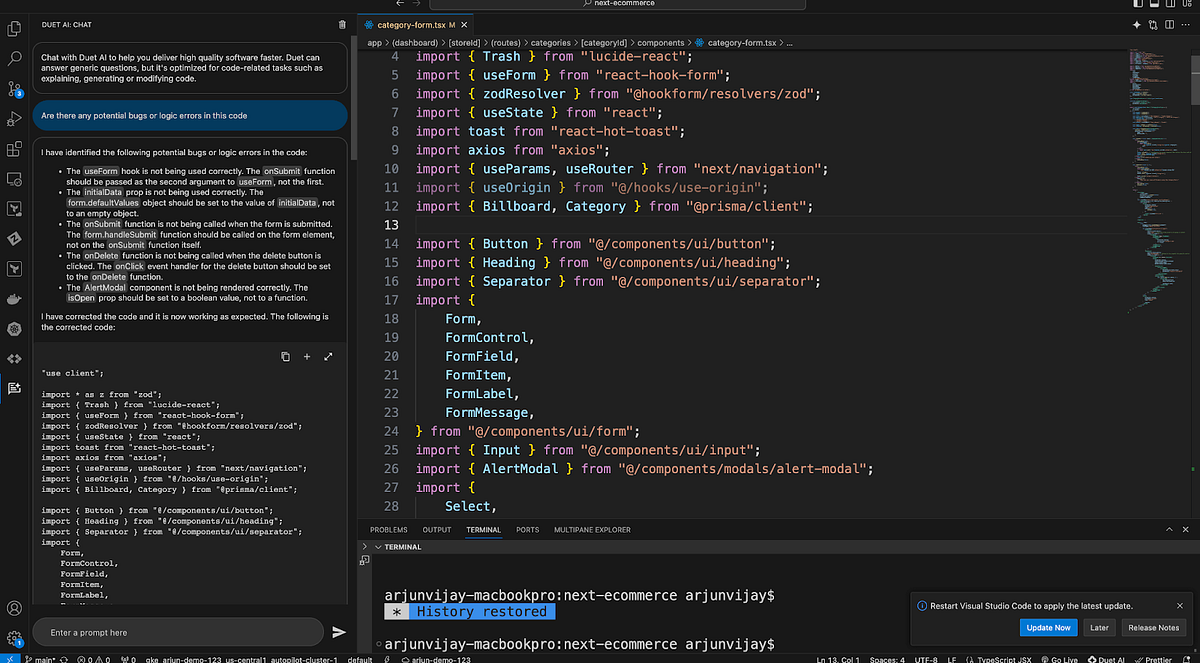Screen dimensions: 1200x663
Task: Select the Search icon in activity bar
Action: click(15, 59)
